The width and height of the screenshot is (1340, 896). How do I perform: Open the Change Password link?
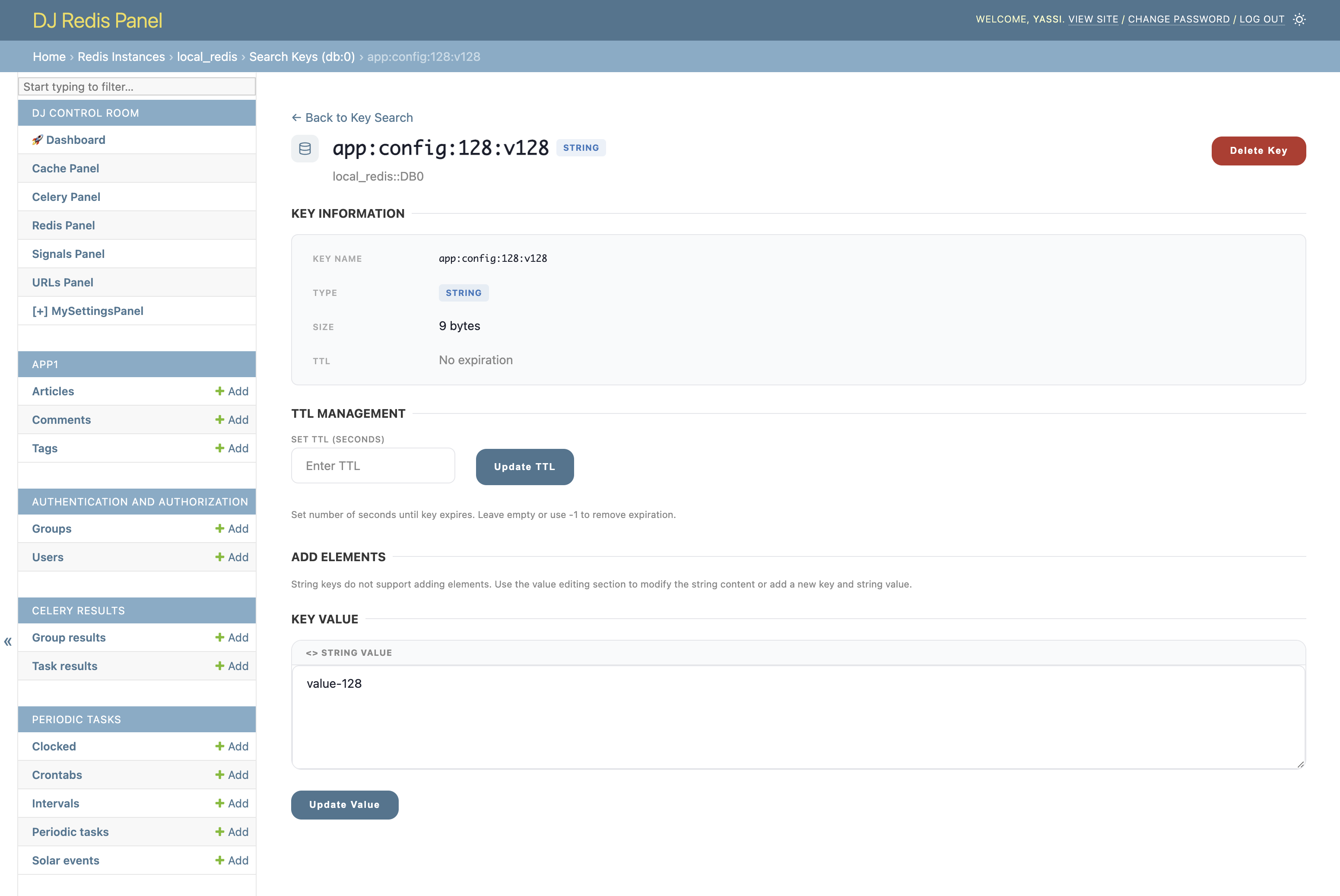(x=1179, y=19)
